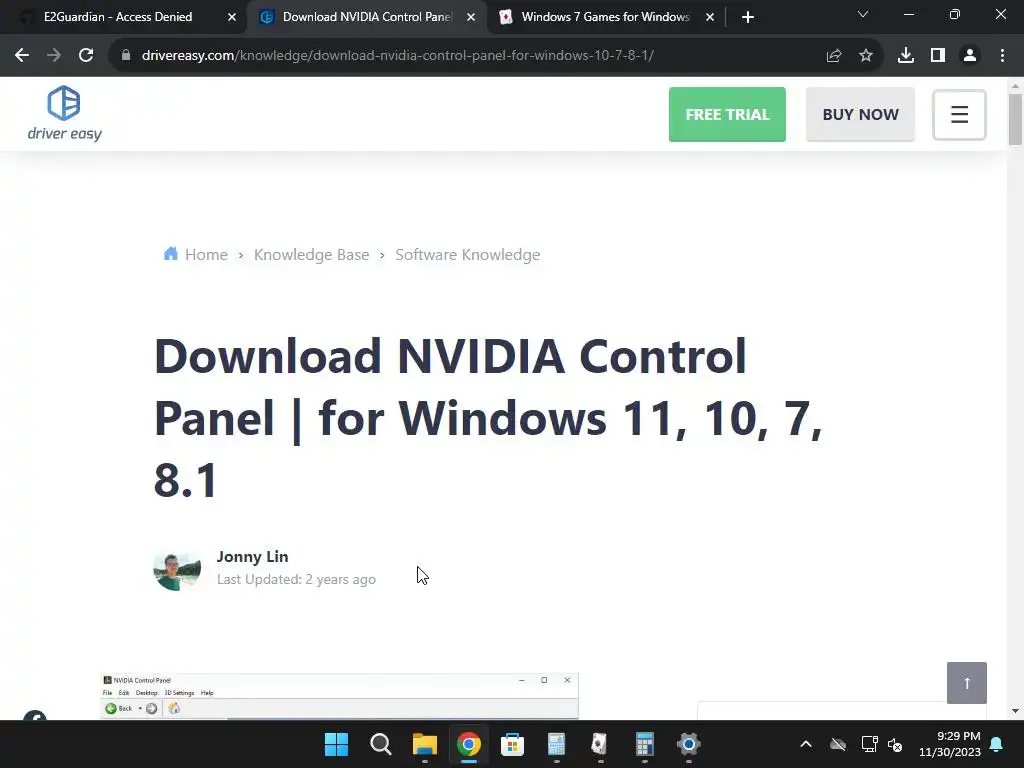Click the page vertical scrollbar thumb

coord(1015,120)
